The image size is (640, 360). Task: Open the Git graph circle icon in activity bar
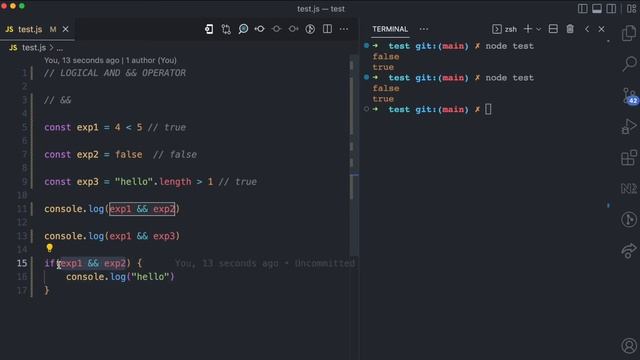(x=629, y=220)
